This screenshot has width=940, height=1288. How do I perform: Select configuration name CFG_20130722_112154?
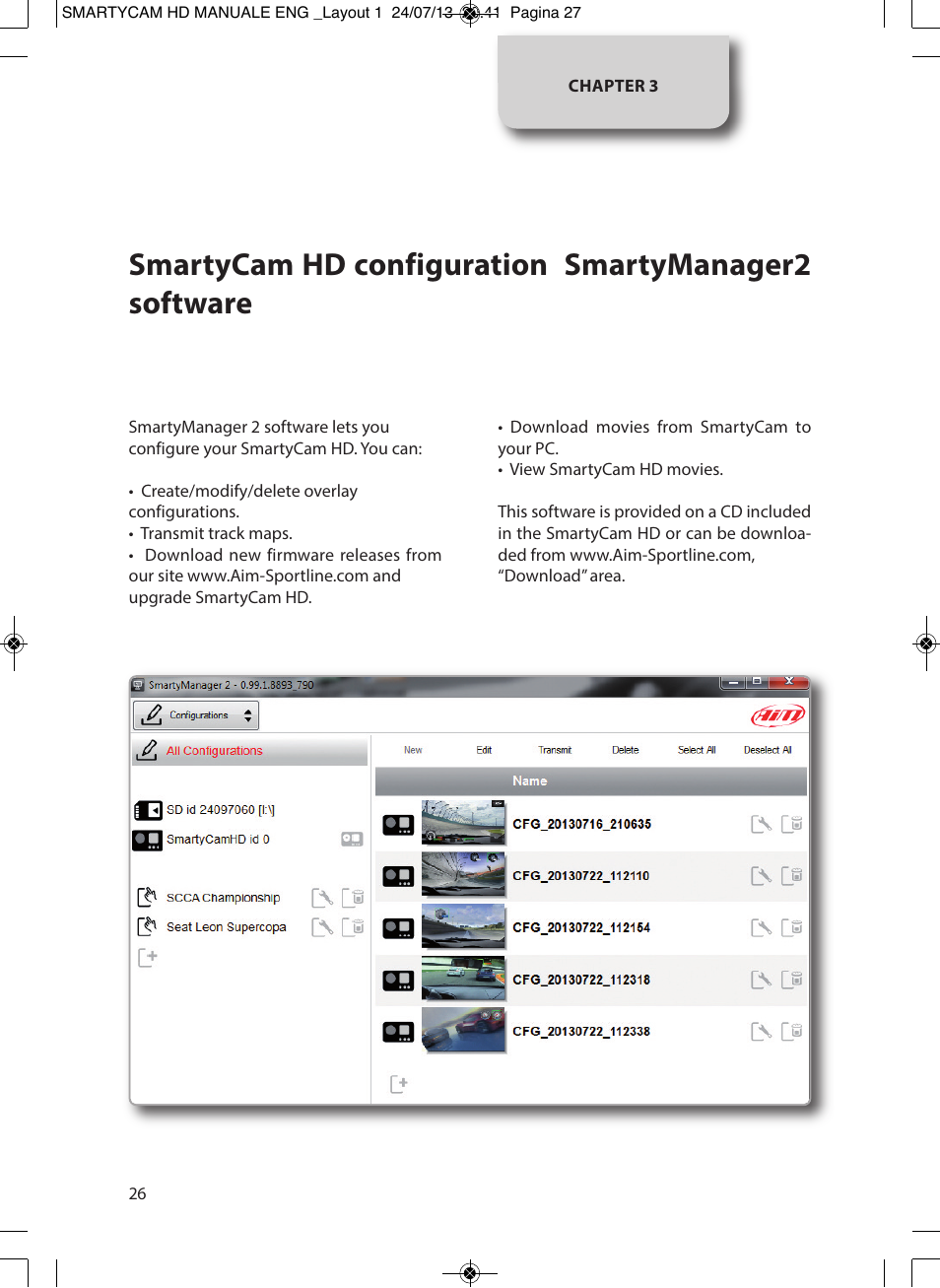(581, 927)
